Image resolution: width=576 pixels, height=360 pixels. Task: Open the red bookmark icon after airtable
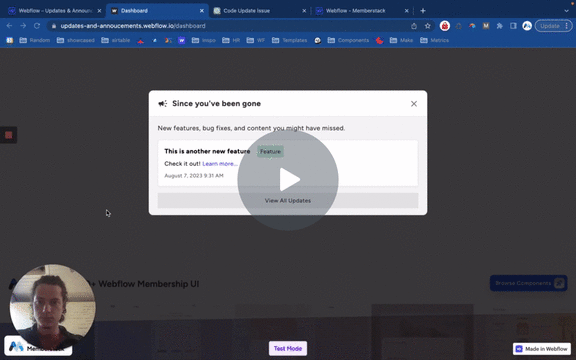pos(140,41)
